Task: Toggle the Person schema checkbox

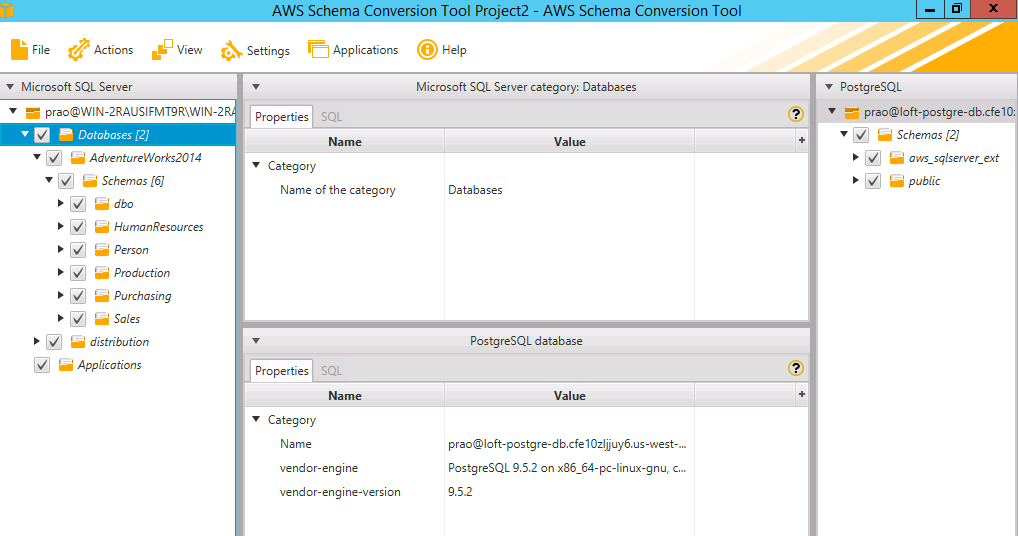Action: tap(78, 250)
